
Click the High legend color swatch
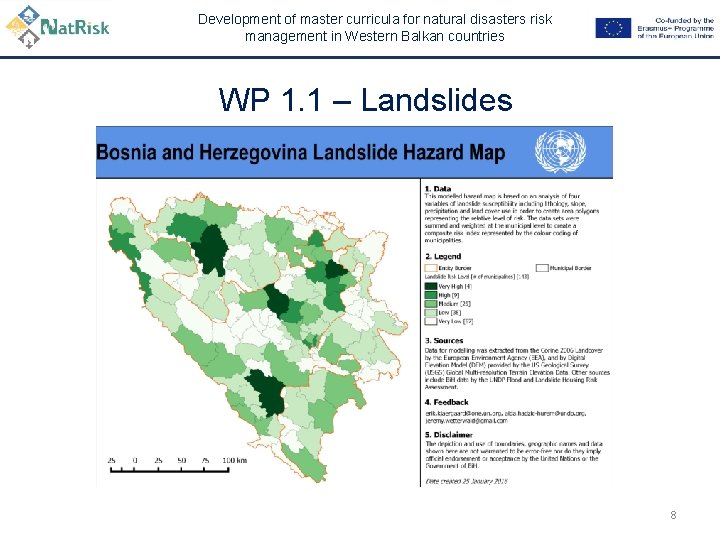[431, 295]
